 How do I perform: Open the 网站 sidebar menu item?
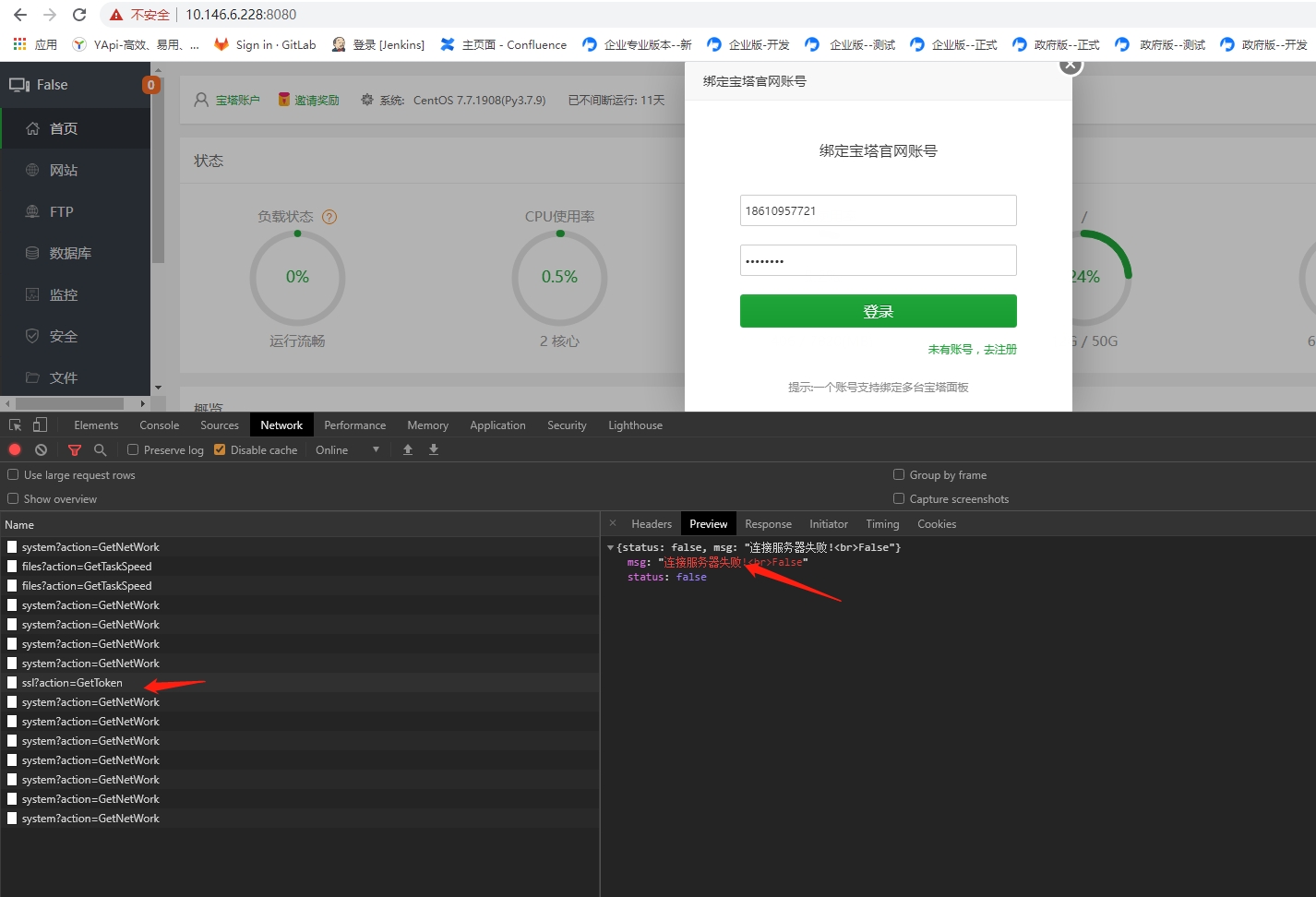tap(75, 170)
